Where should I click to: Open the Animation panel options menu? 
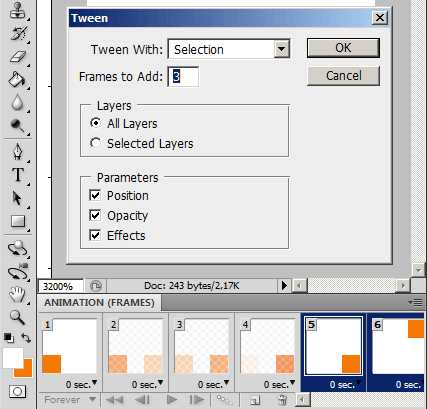(416, 302)
